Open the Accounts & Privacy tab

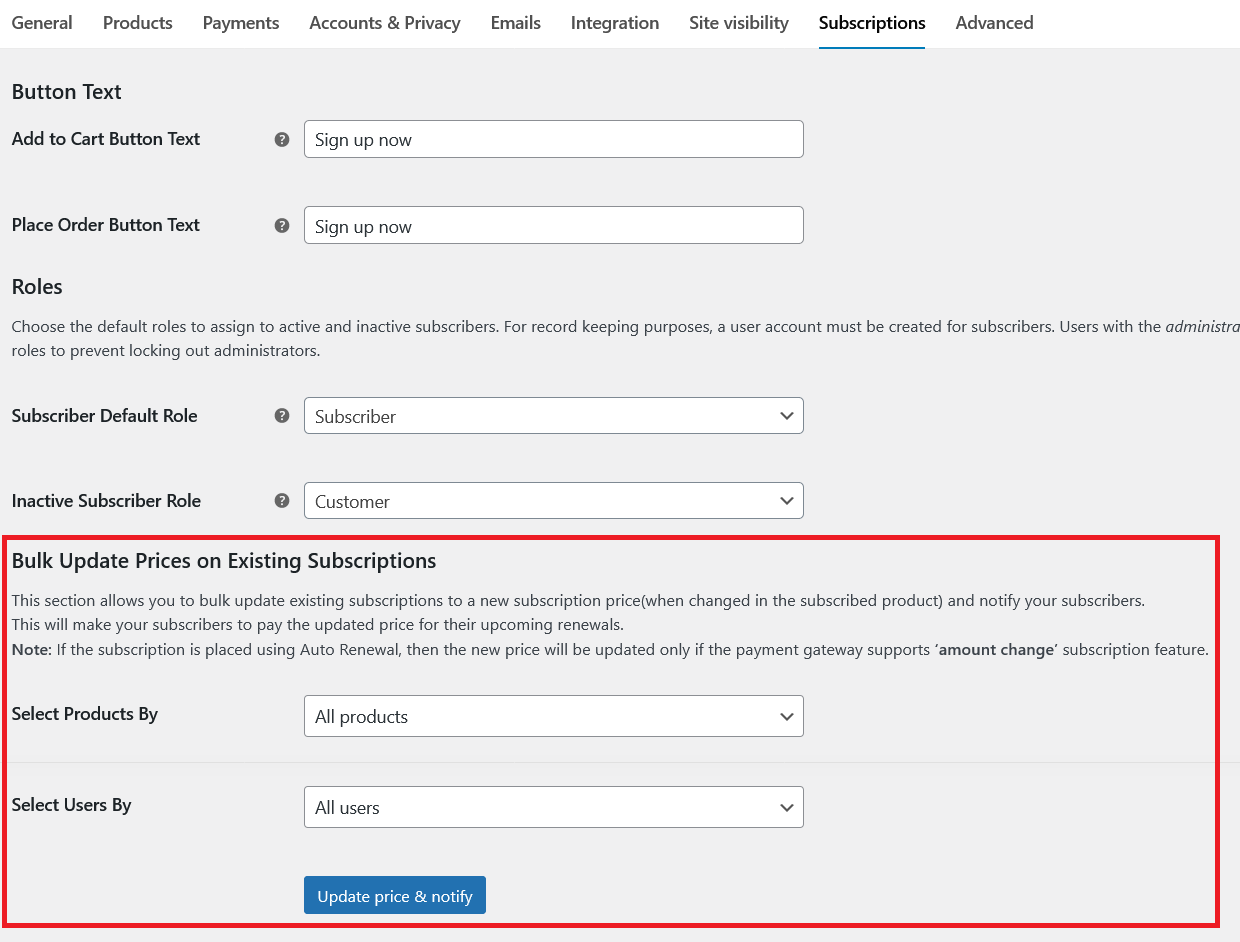tap(384, 22)
